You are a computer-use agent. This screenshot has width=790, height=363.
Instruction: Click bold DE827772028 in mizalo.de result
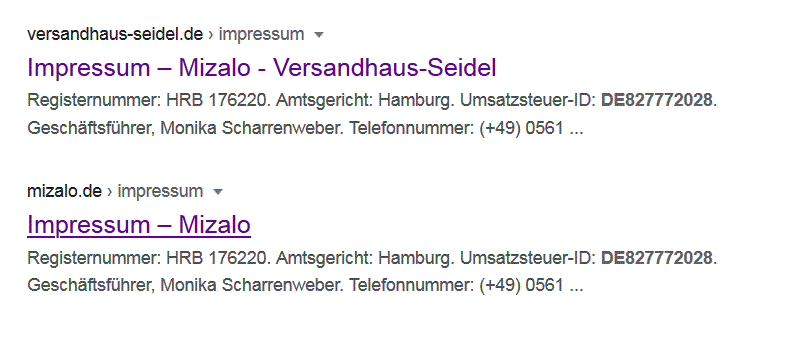coord(657,257)
